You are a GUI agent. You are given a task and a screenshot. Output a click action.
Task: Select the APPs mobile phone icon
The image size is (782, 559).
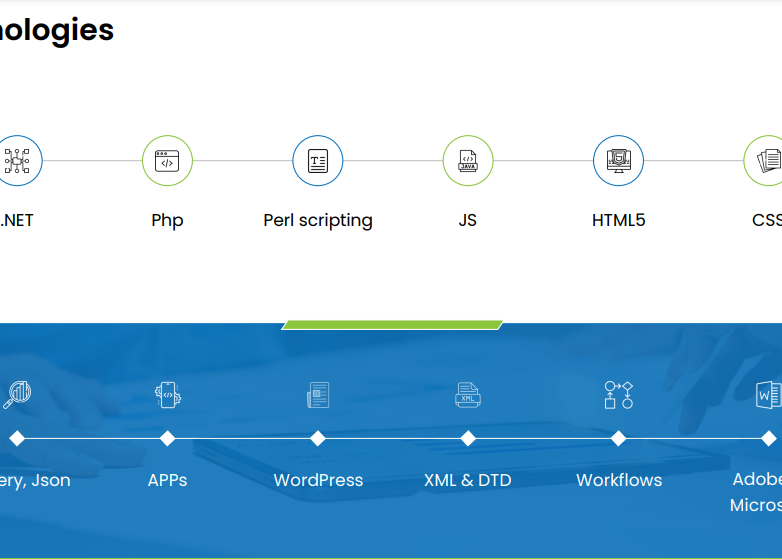(x=167, y=395)
